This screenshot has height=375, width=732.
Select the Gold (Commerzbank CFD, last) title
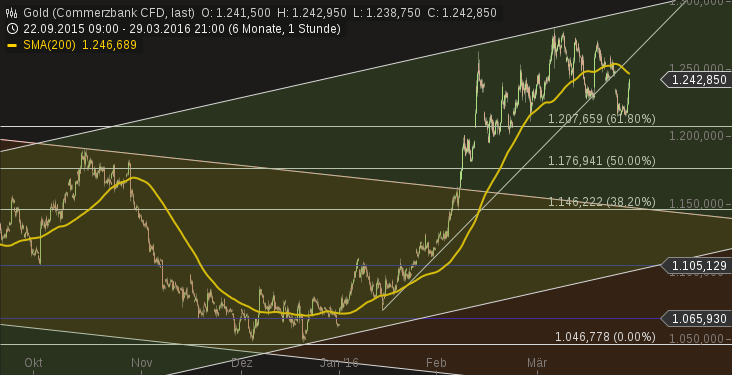click(x=110, y=13)
